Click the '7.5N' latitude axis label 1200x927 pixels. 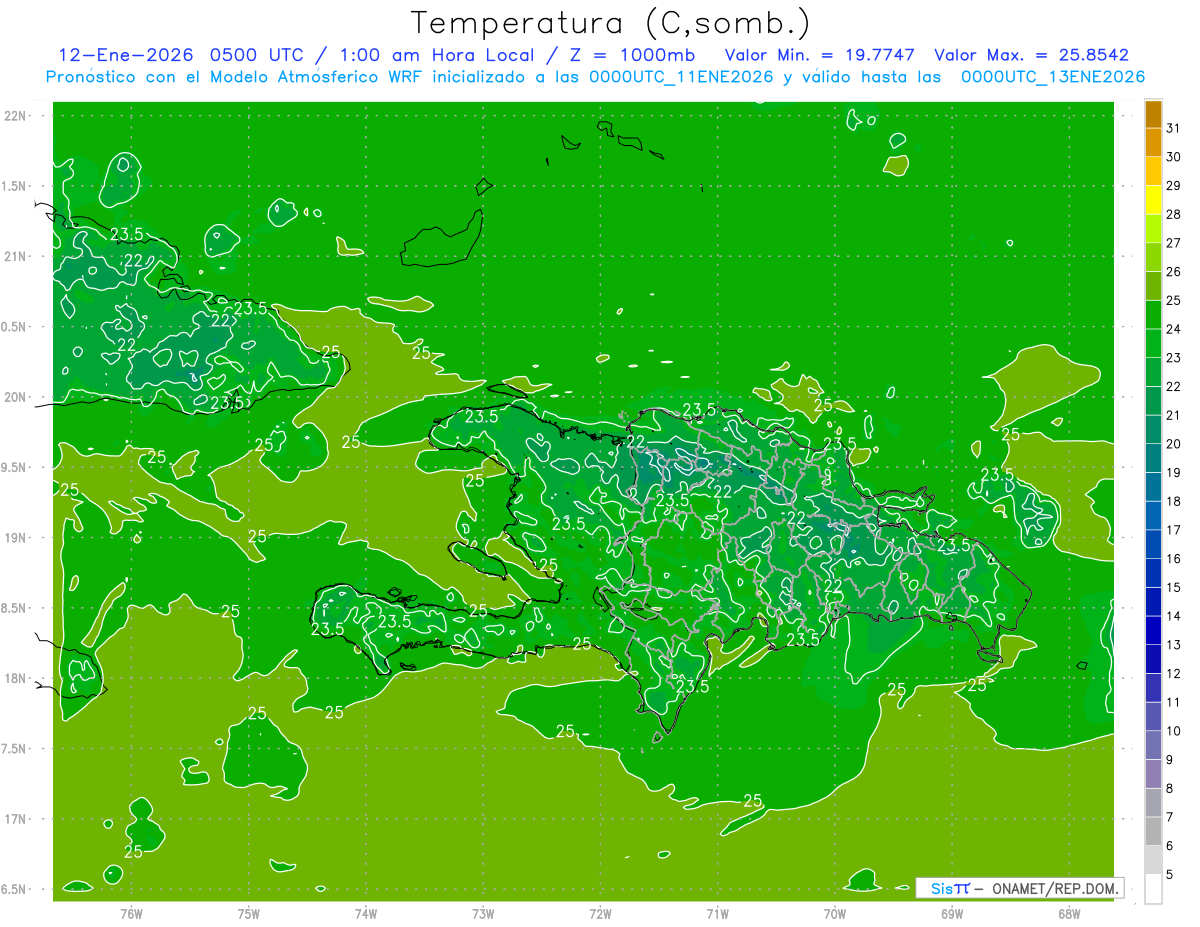pyautogui.click(x=15, y=749)
